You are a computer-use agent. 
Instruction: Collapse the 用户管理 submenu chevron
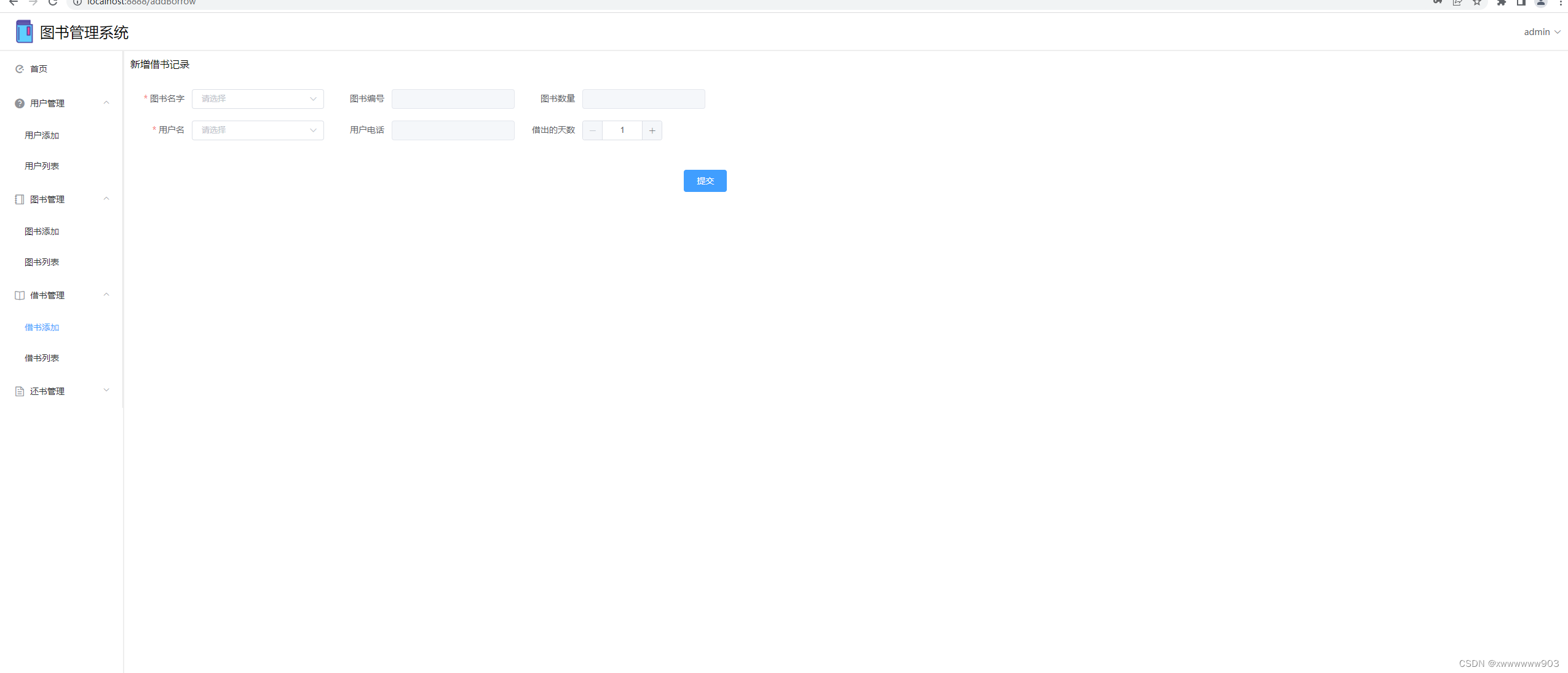pyautogui.click(x=106, y=103)
